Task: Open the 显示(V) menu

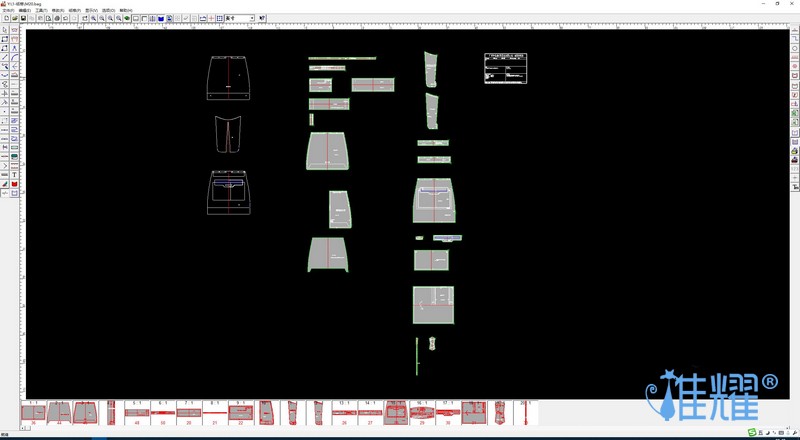Action: point(91,10)
